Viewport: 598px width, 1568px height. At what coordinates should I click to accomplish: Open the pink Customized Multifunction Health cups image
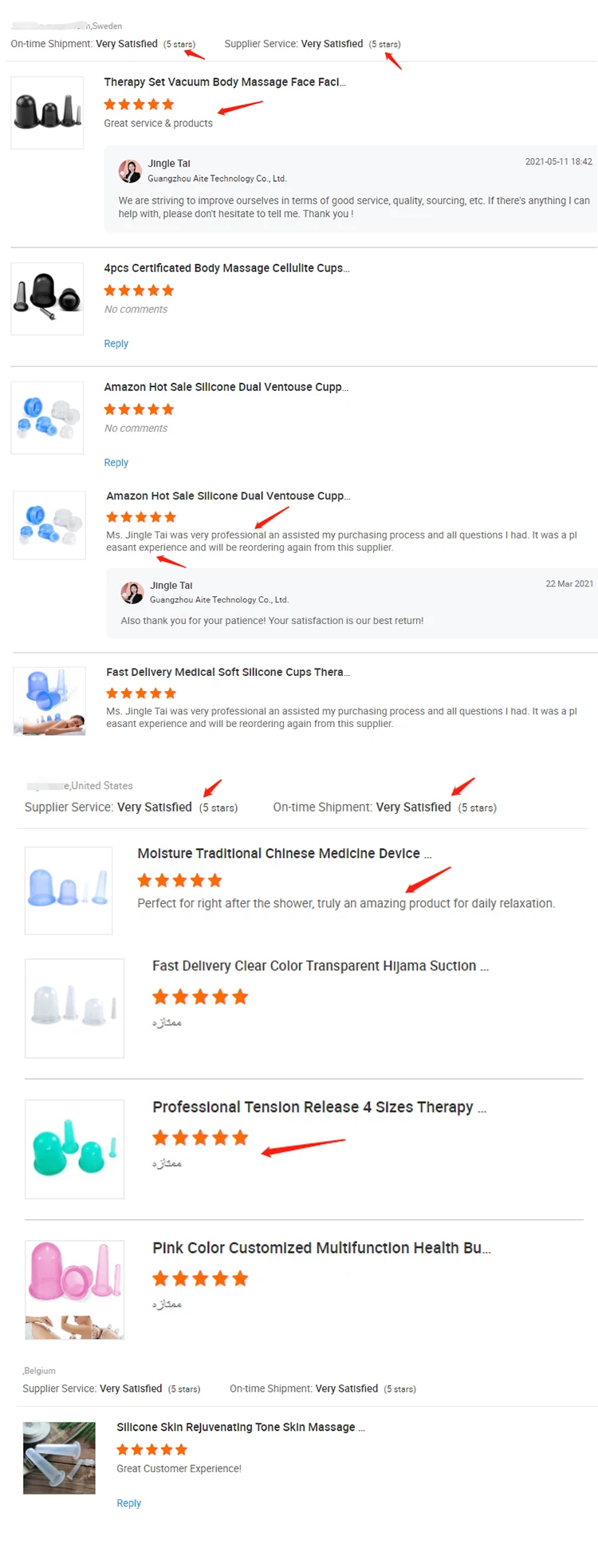pos(74,1290)
